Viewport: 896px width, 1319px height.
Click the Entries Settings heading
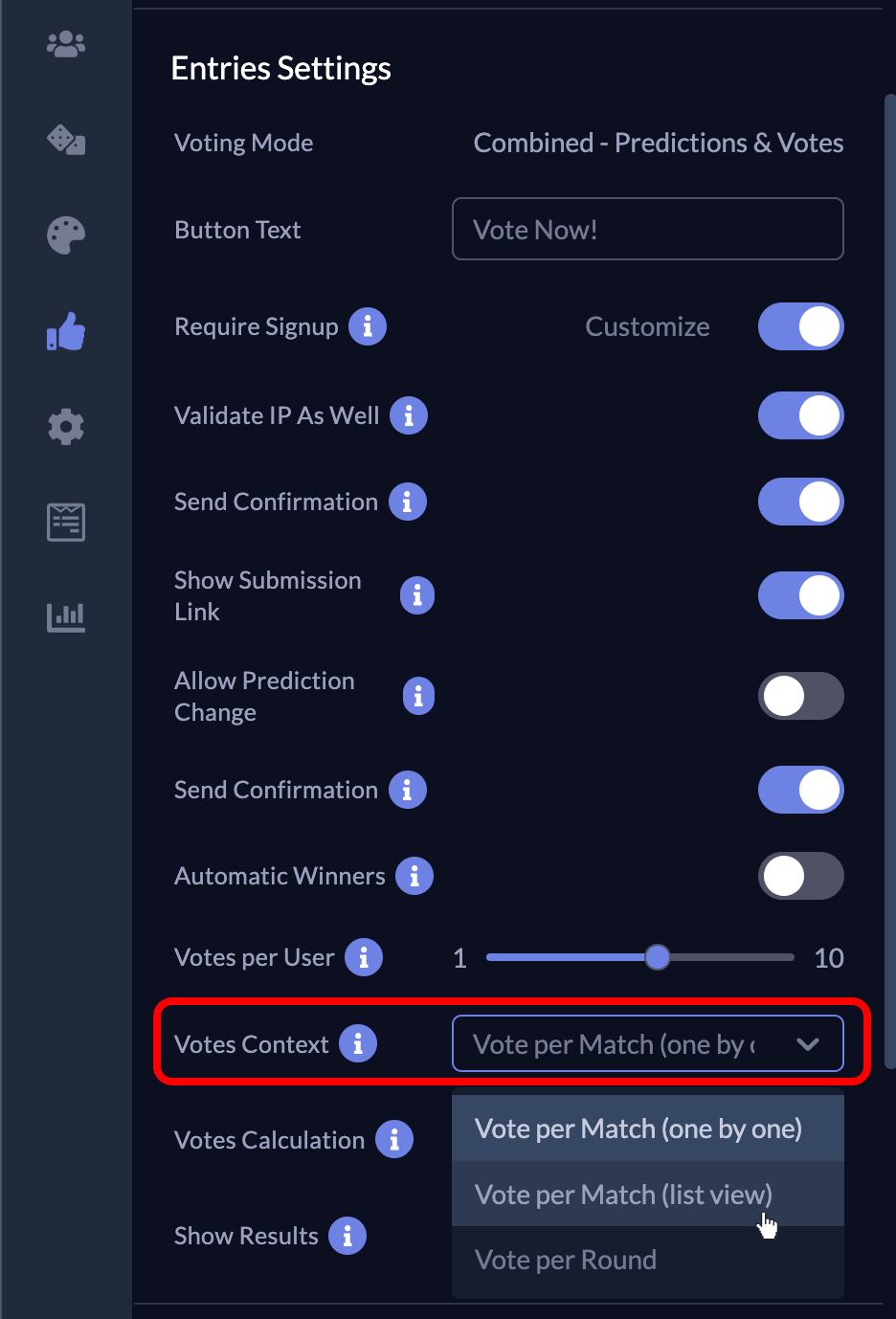pyautogui.click(x=280, y=67)
